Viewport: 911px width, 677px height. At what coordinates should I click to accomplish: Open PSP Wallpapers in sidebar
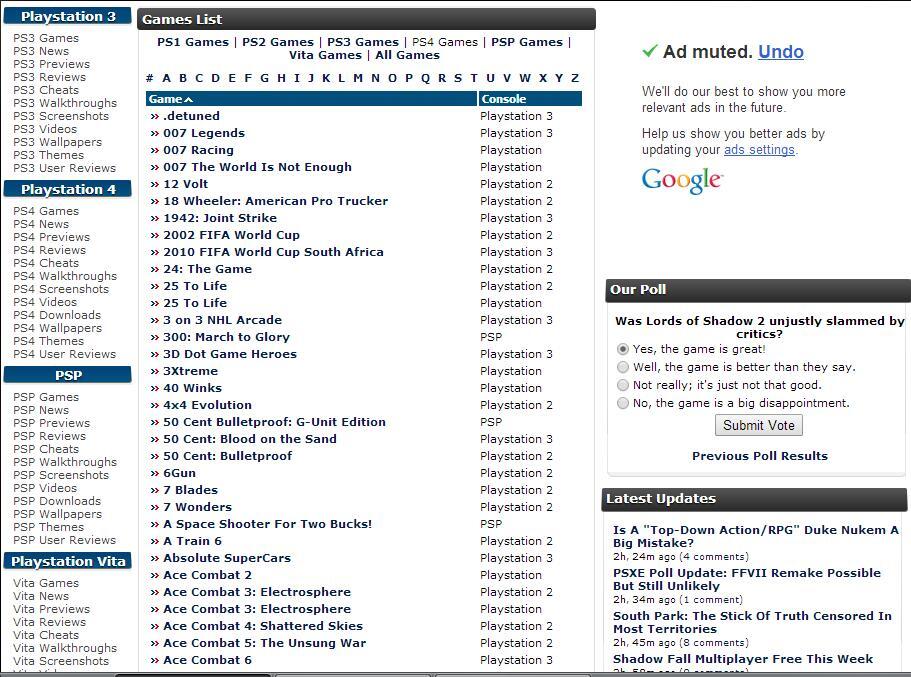coord(57,514)
